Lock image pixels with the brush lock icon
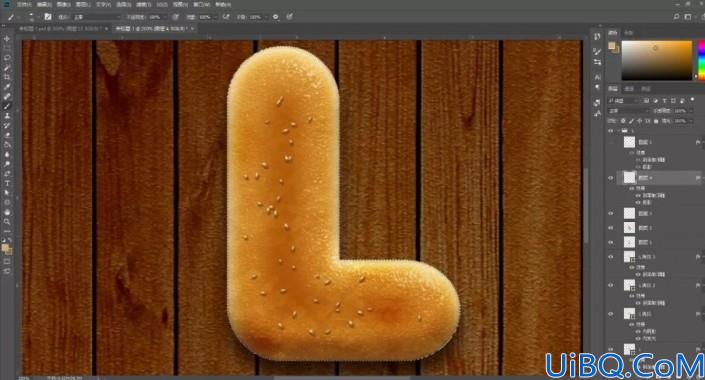This screenshot has height=380, width=705. 631,121
